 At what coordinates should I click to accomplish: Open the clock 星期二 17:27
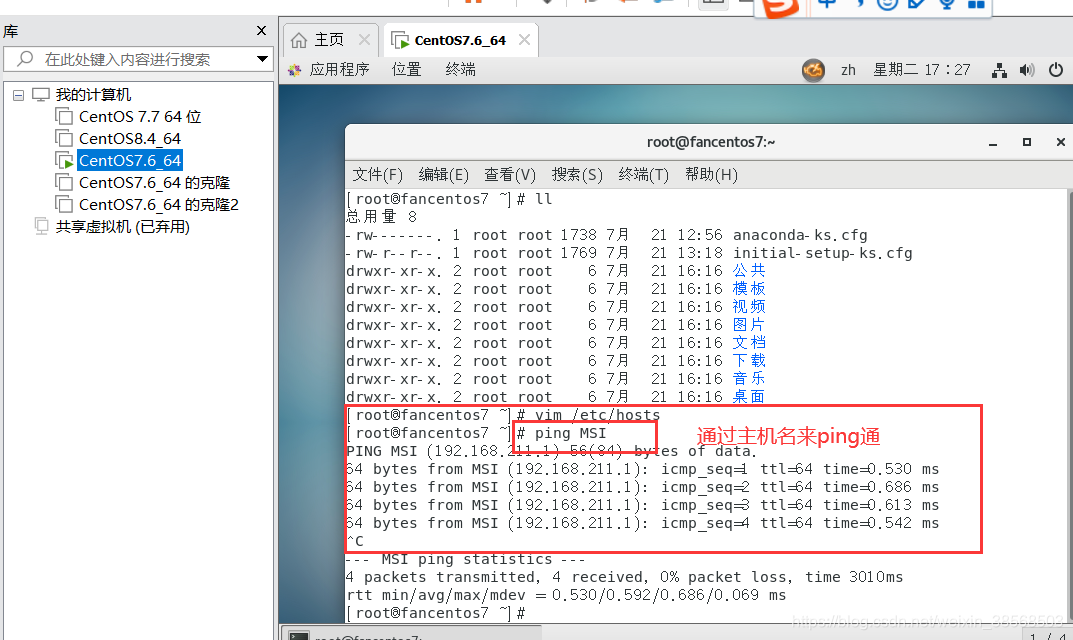pyautogui.click(x=921, y=70)
